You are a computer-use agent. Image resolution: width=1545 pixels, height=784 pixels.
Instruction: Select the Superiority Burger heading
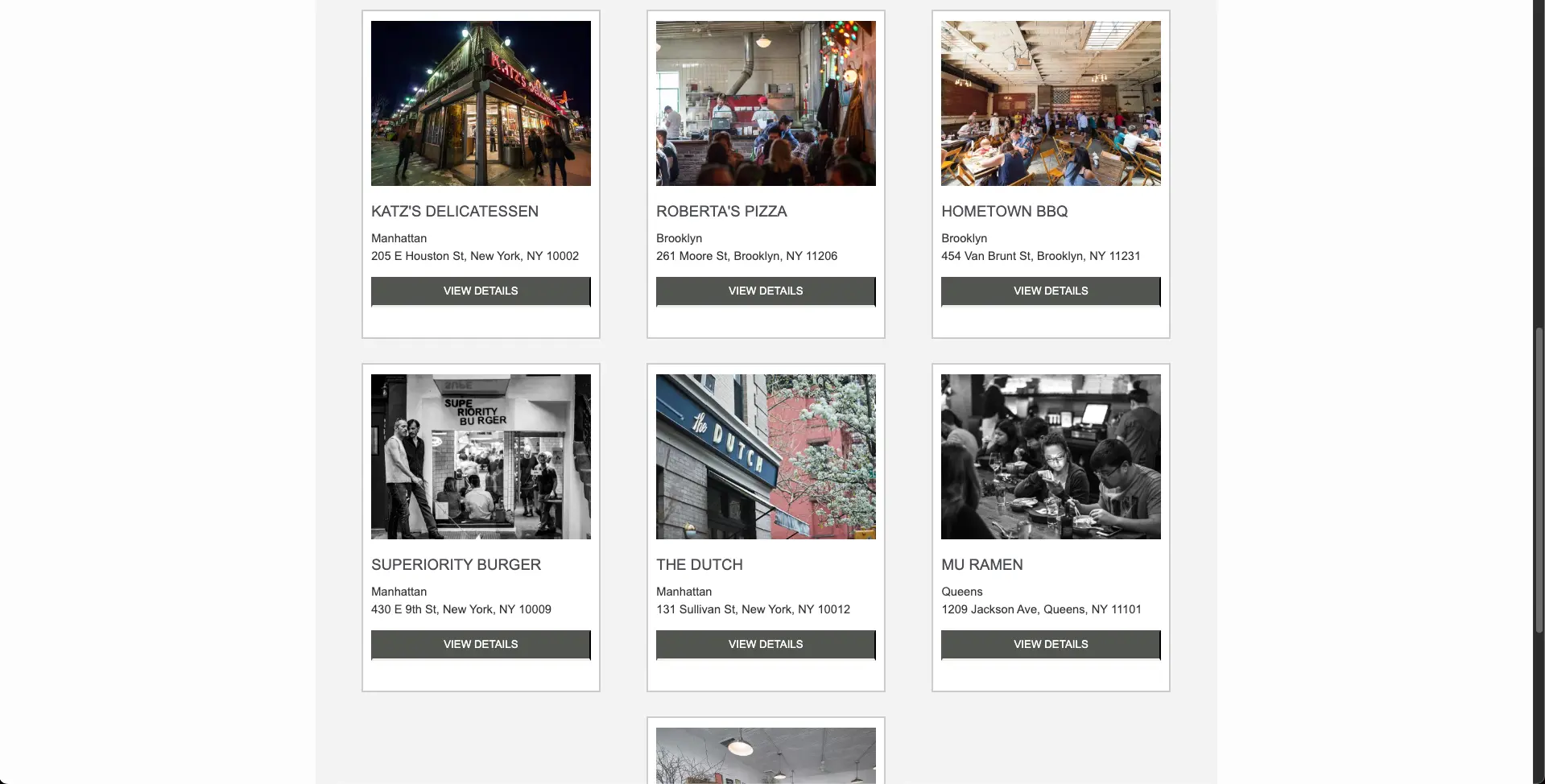click(456, 565)
